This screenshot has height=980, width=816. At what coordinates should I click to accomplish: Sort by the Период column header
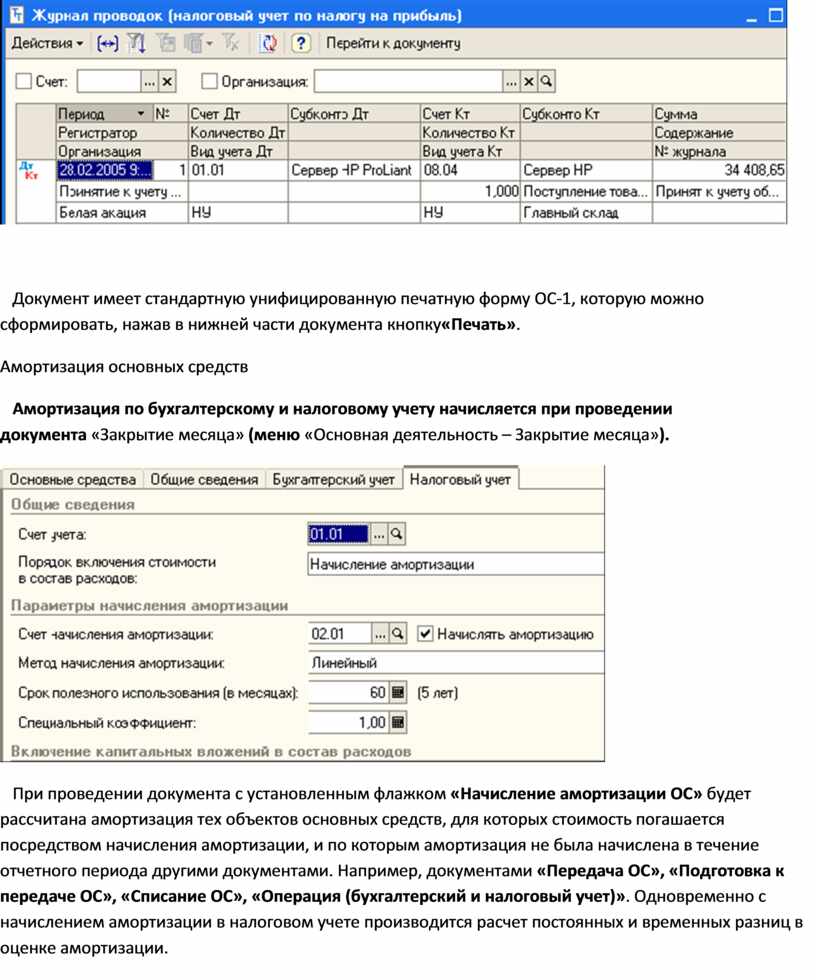point(104,114)
